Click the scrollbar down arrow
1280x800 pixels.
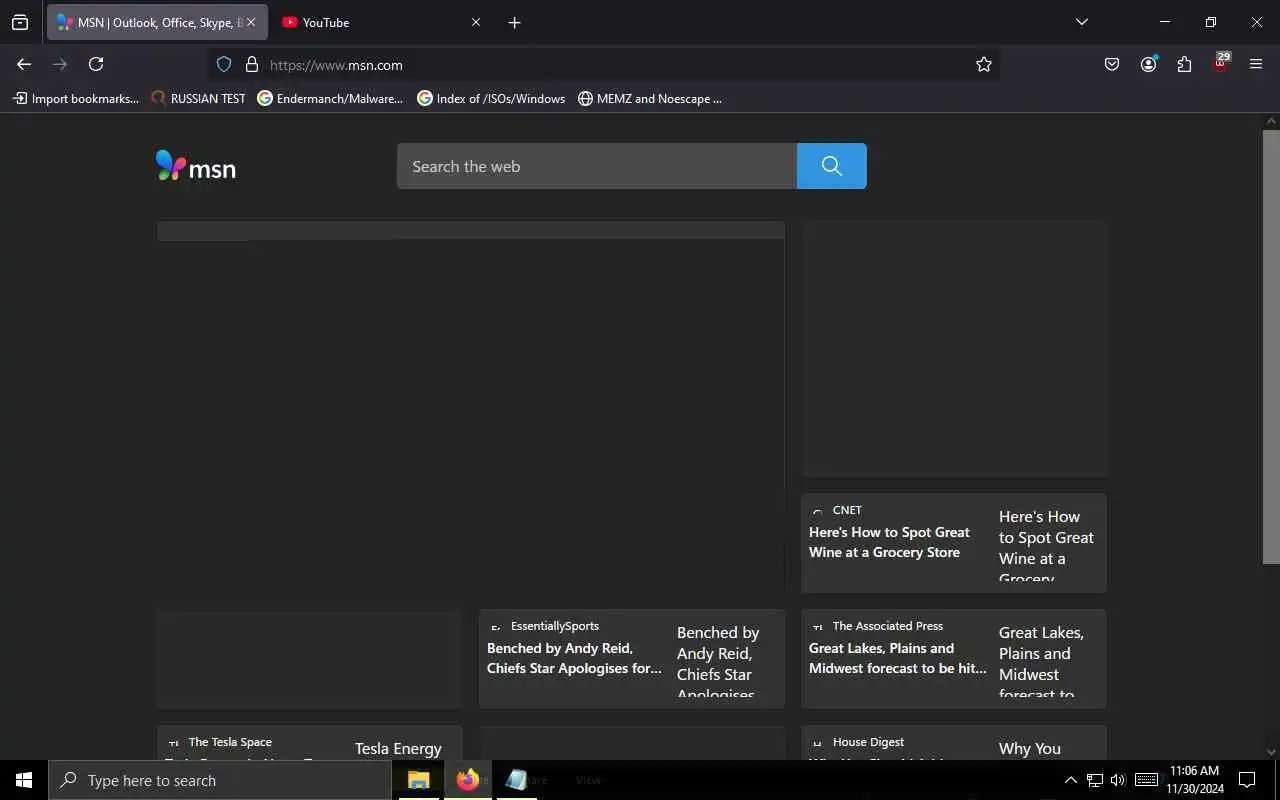pos(1271,751)
